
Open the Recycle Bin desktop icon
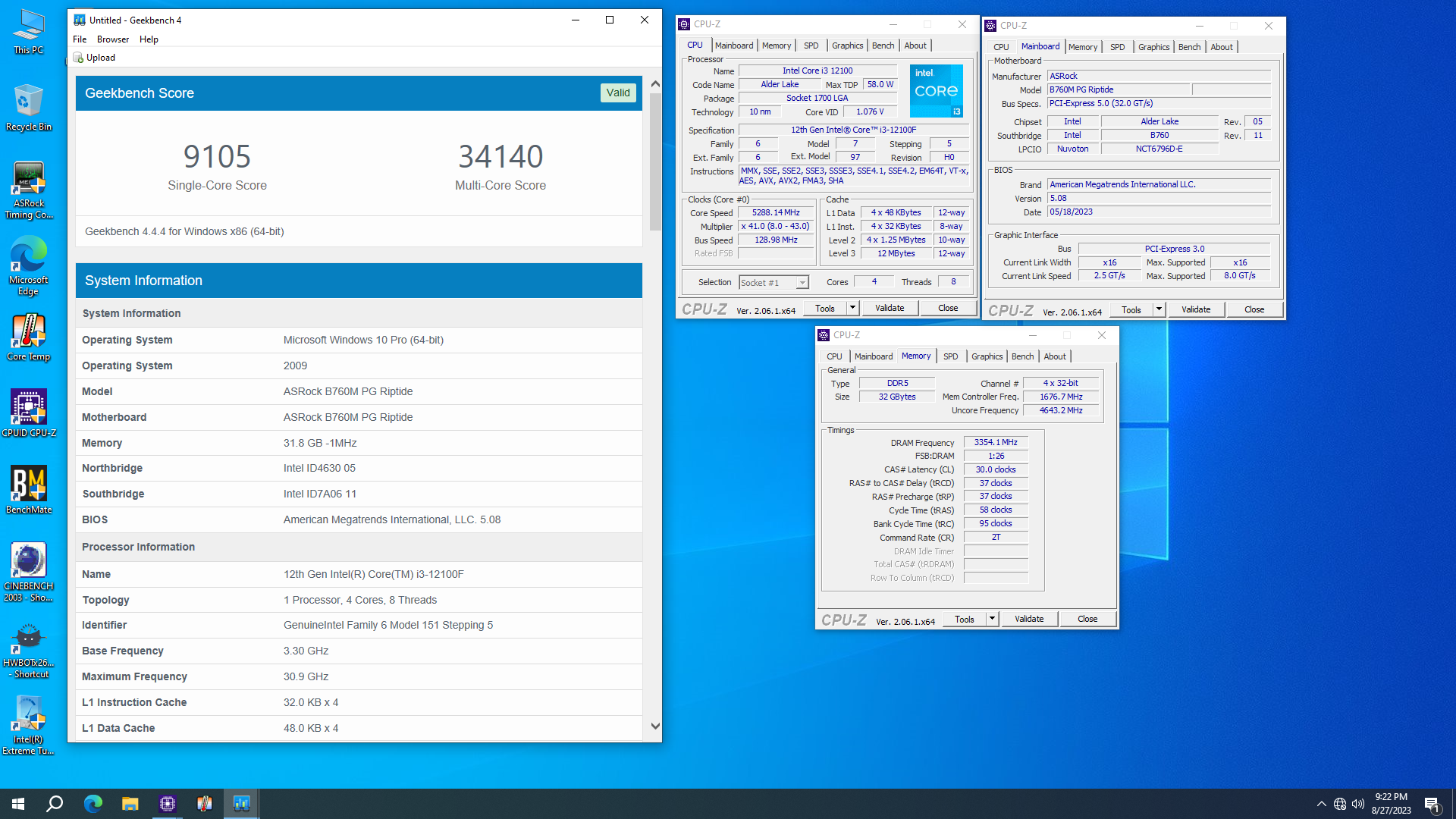pyautogui.click(x=29, y=108)
